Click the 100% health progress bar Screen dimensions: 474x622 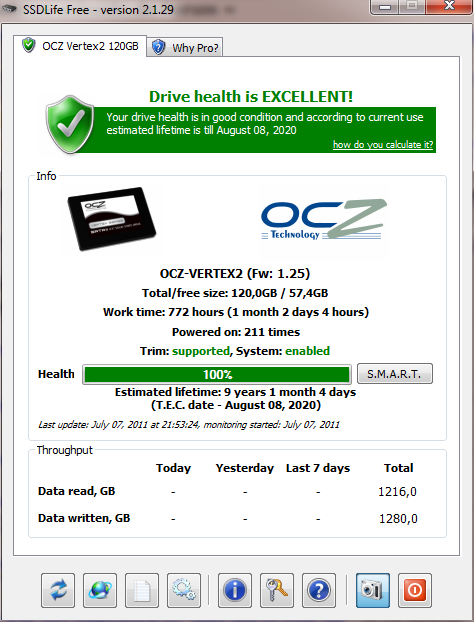217,374
